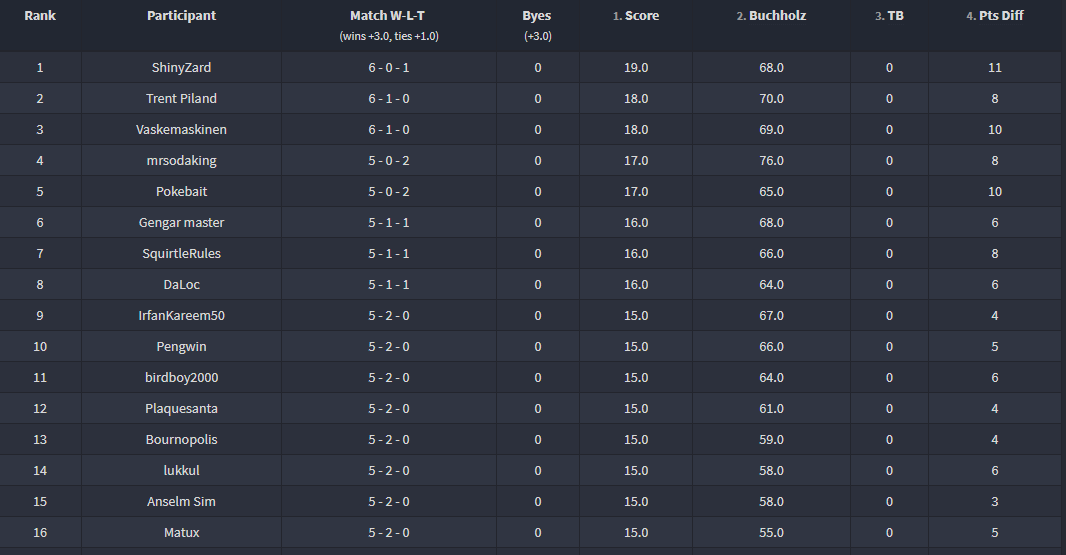The height and width of the screenshot is (555, 1066).
Task: Click the Score column header
Action: tap(636, 16)
